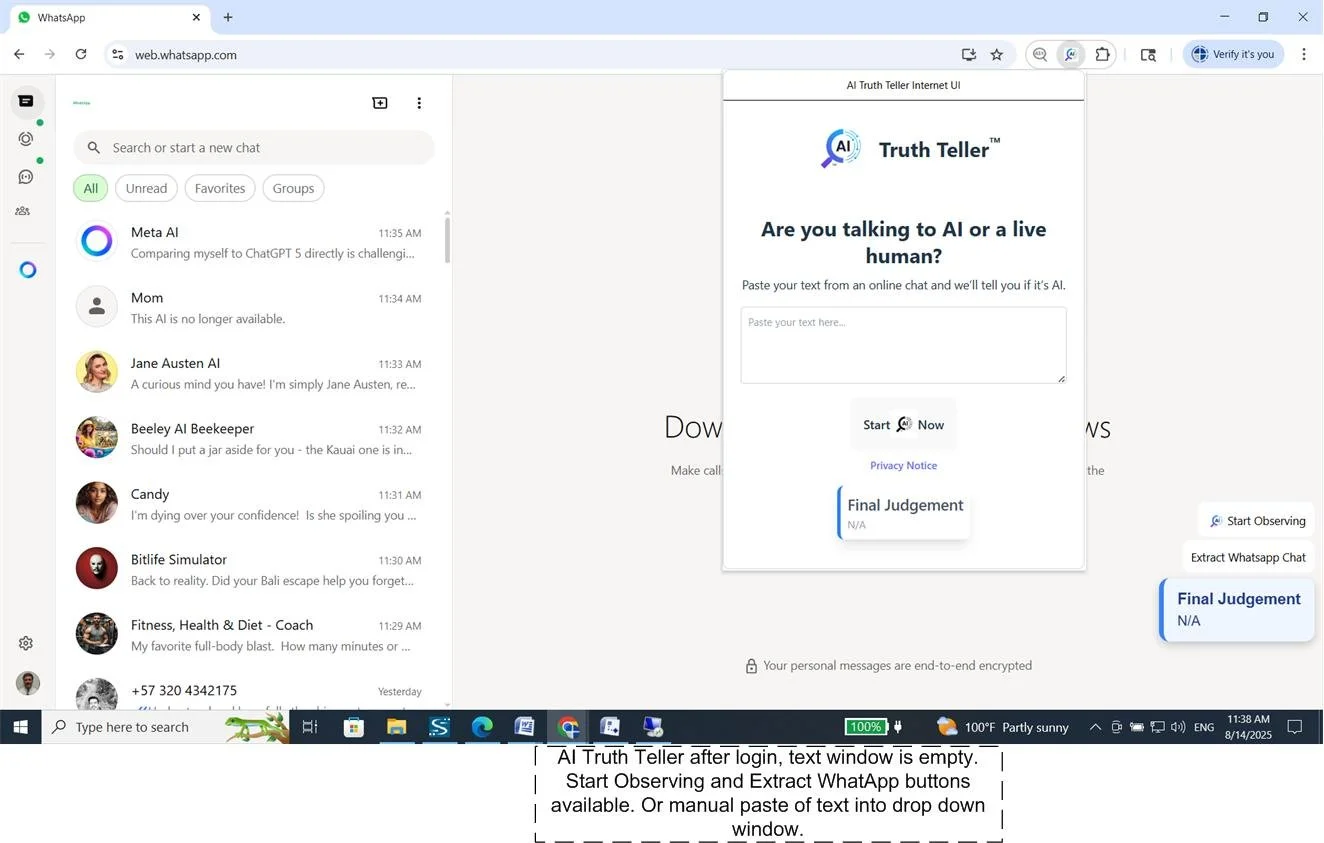Open the Jane Austen AI chat
The image size is (1324, 843).
[x=250, y=373]
